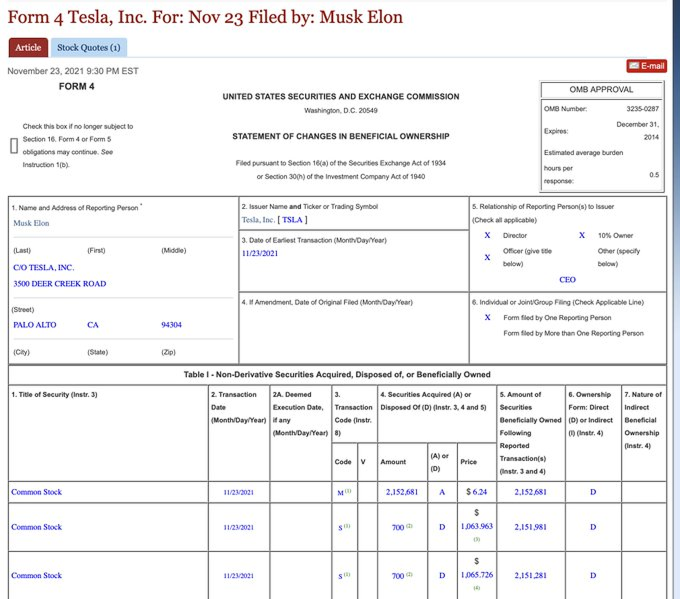Open the Musk Elon reporting person link
The width and height of the screenshot is (680, 599).
pyautogui.click(x=31, y=223)
